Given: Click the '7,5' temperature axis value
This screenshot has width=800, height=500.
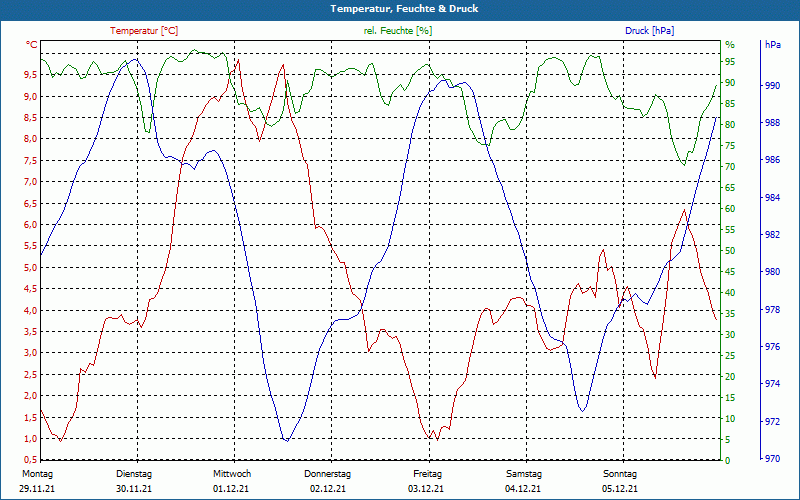Looking at the screenshot, I should click(x=31, y=161).
